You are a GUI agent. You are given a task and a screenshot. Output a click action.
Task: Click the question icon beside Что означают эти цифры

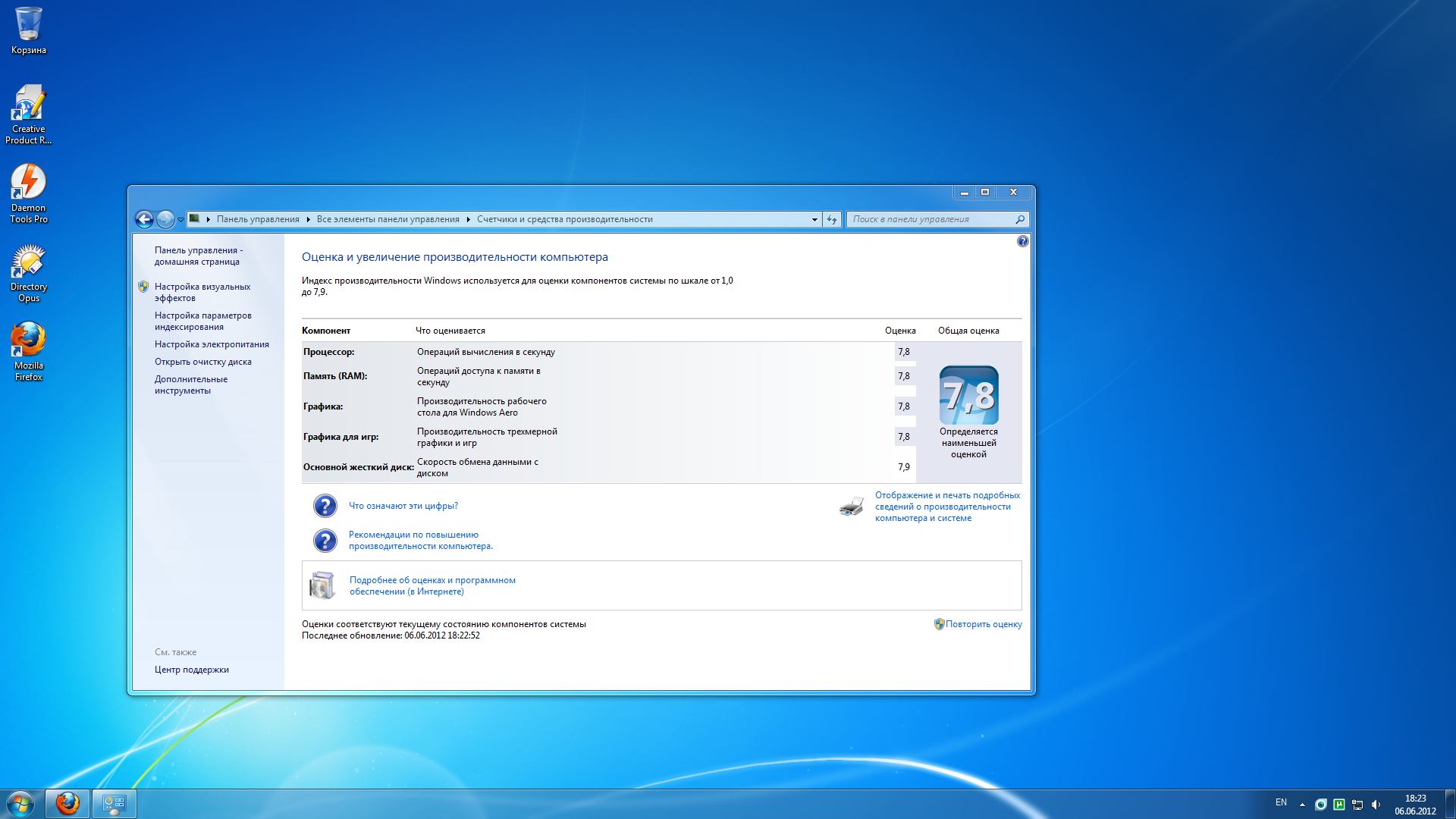(325, 506)
